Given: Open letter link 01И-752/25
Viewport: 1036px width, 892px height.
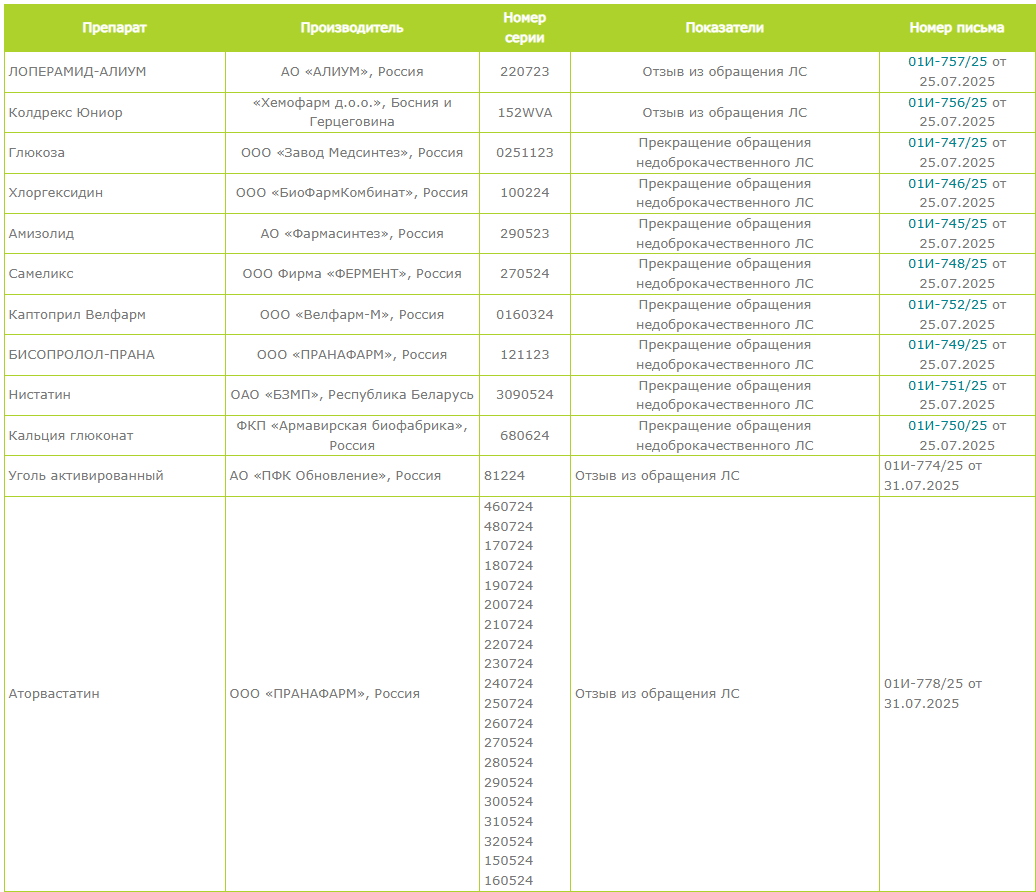Looking at the screenshot, I should (x=947, y=305).
